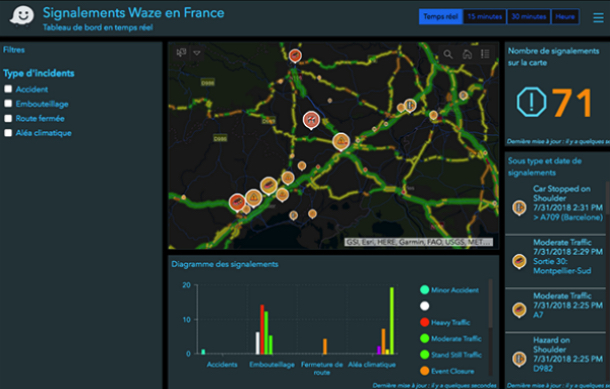Click the map attribution GSI, Esri, HERE text
610x389 pixels.
pyautogui.click(x=419, y=242)
